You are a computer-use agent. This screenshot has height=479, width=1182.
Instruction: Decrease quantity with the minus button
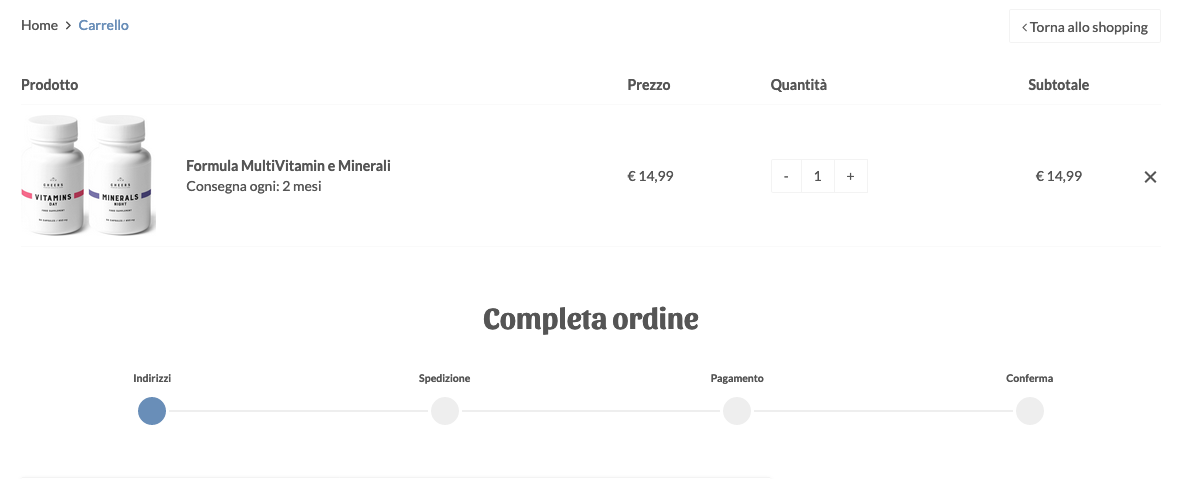(786, 176)
